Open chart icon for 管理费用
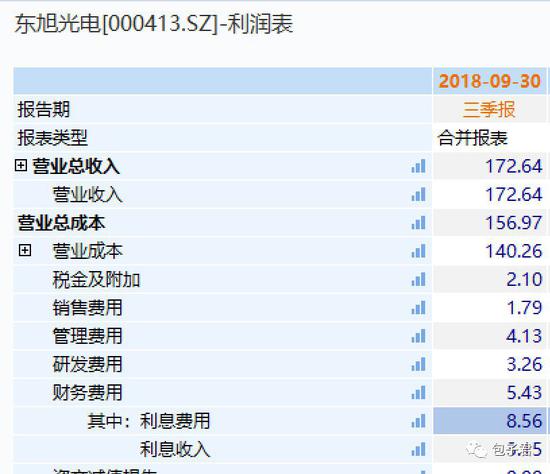 click(x=418, y=336)
